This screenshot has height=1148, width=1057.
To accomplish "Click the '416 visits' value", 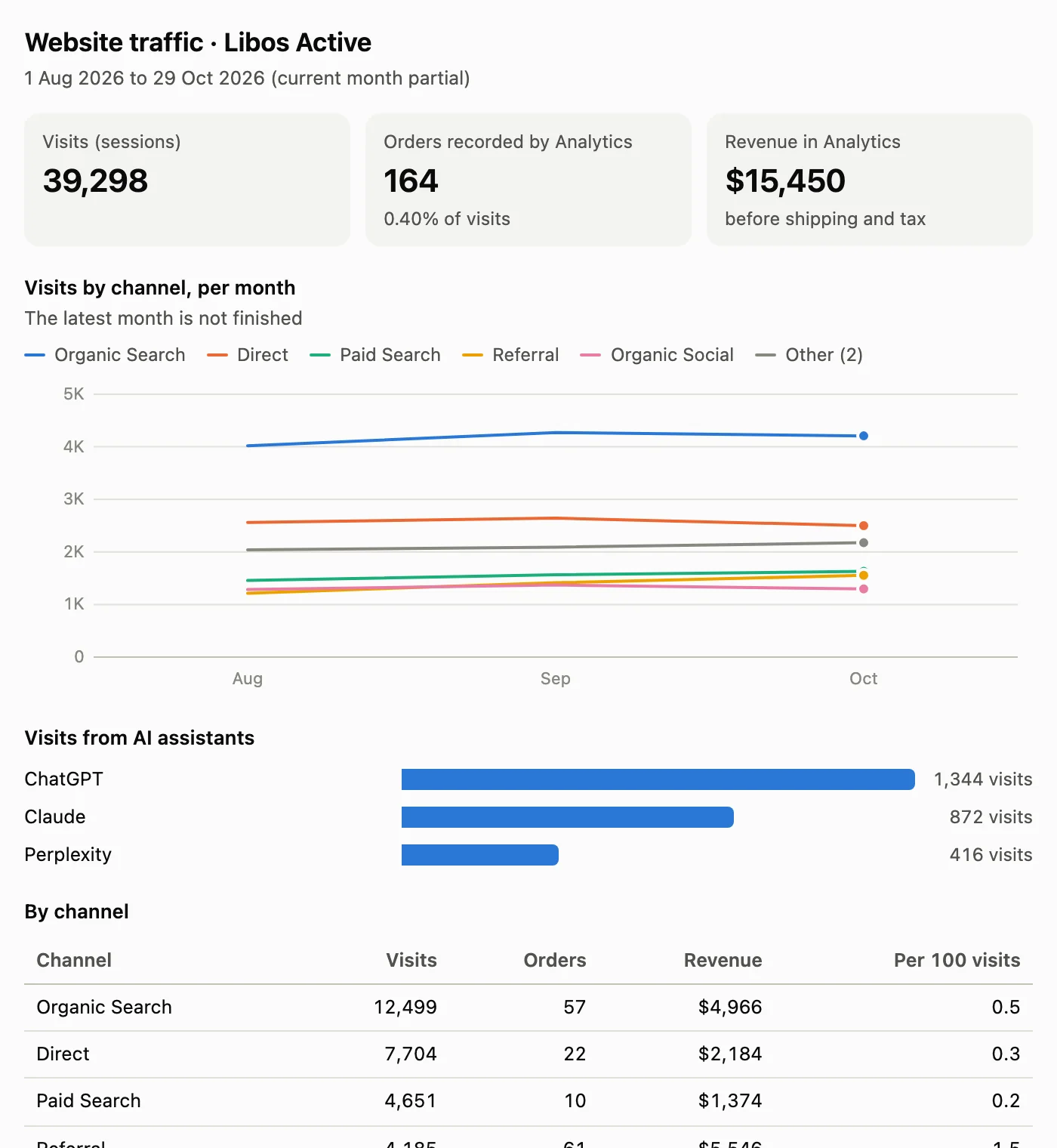I will (x=991, y=855).
